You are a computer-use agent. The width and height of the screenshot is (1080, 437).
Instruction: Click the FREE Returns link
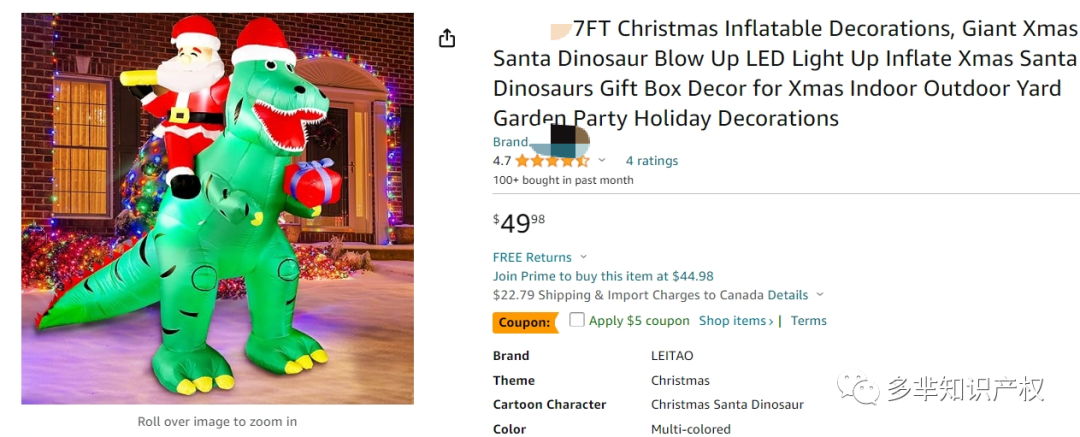(532, 257)
